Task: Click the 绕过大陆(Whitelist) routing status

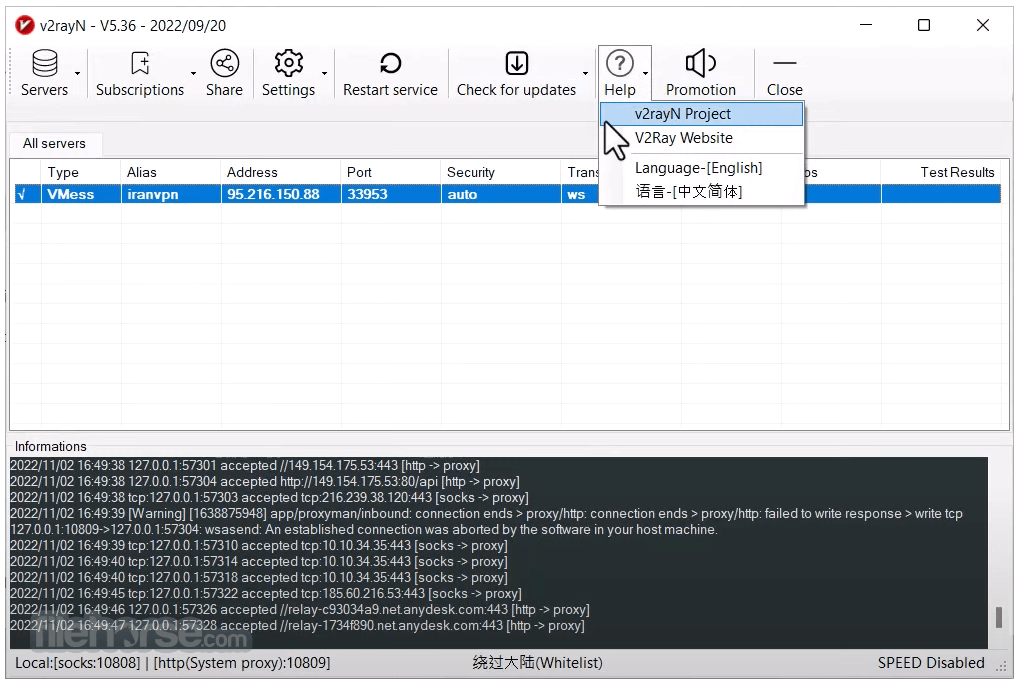Action: tap(537, 663)
